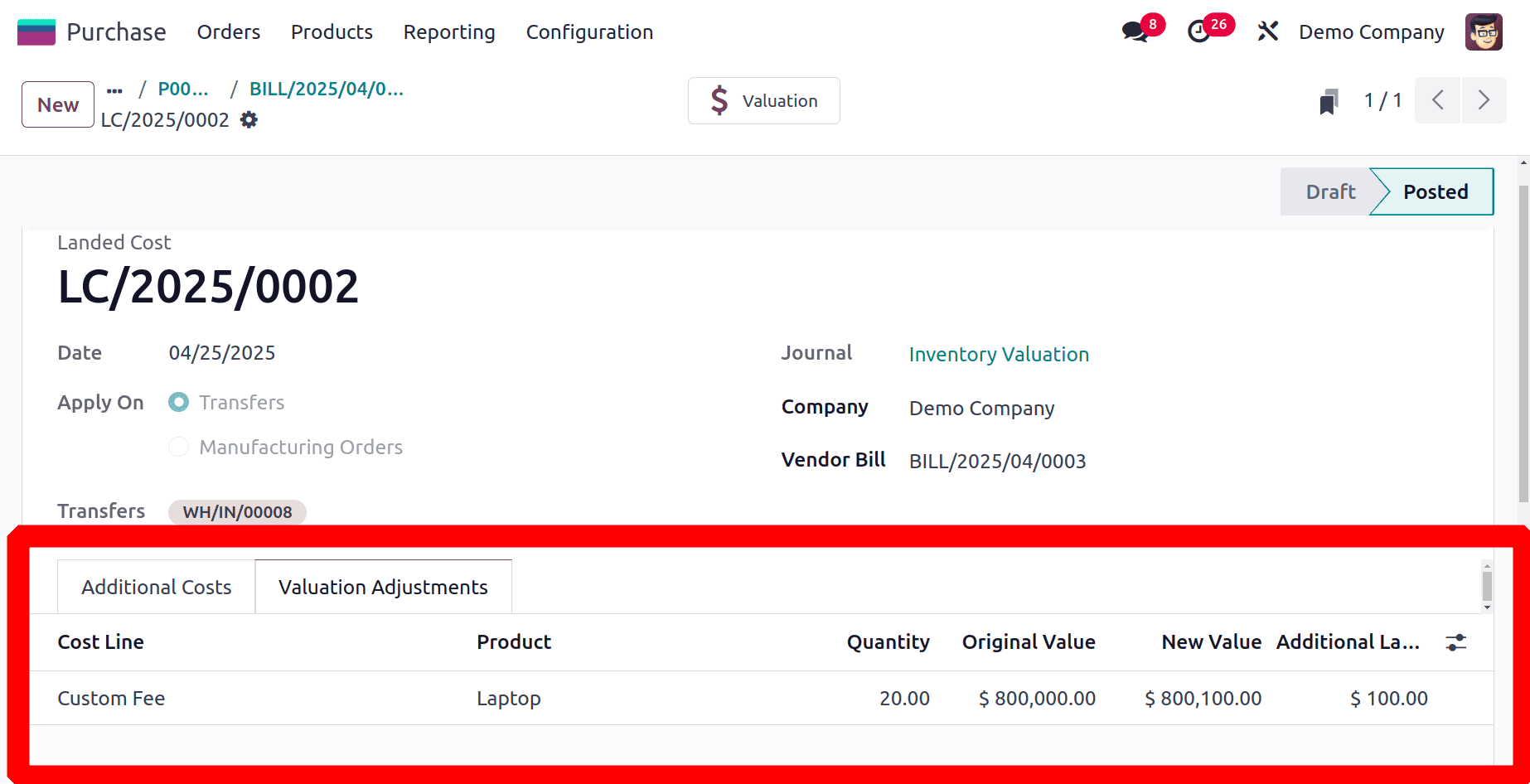Click the bookmark icon near the pager

click(x=1329, y=102)
